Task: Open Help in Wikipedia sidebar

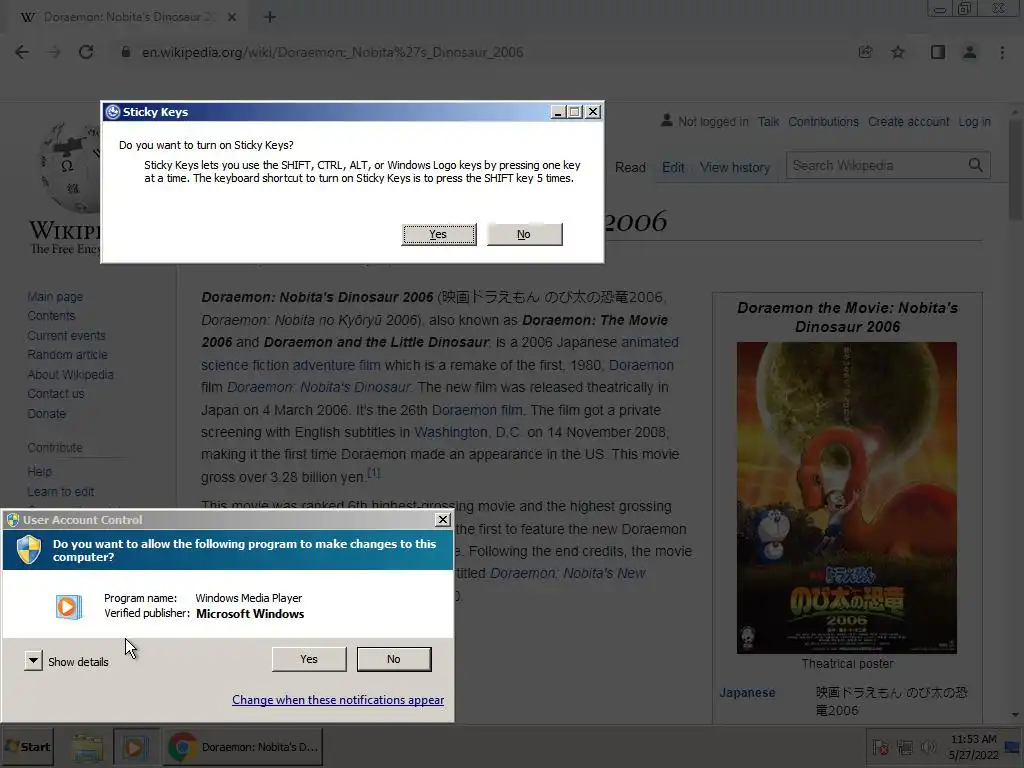Action: tap(39, 472)
